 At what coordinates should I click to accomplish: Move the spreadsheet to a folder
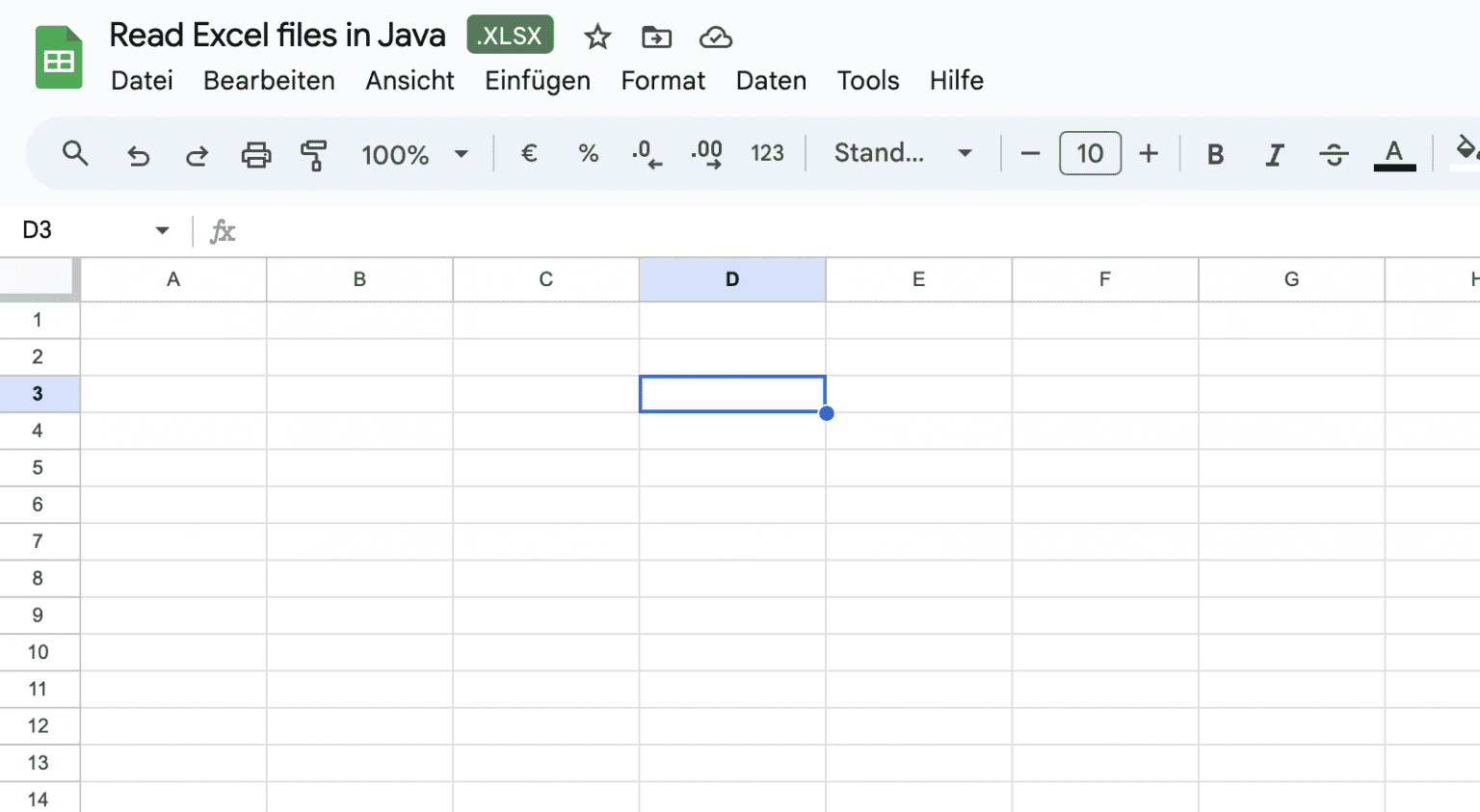click(x=656, y=37)
